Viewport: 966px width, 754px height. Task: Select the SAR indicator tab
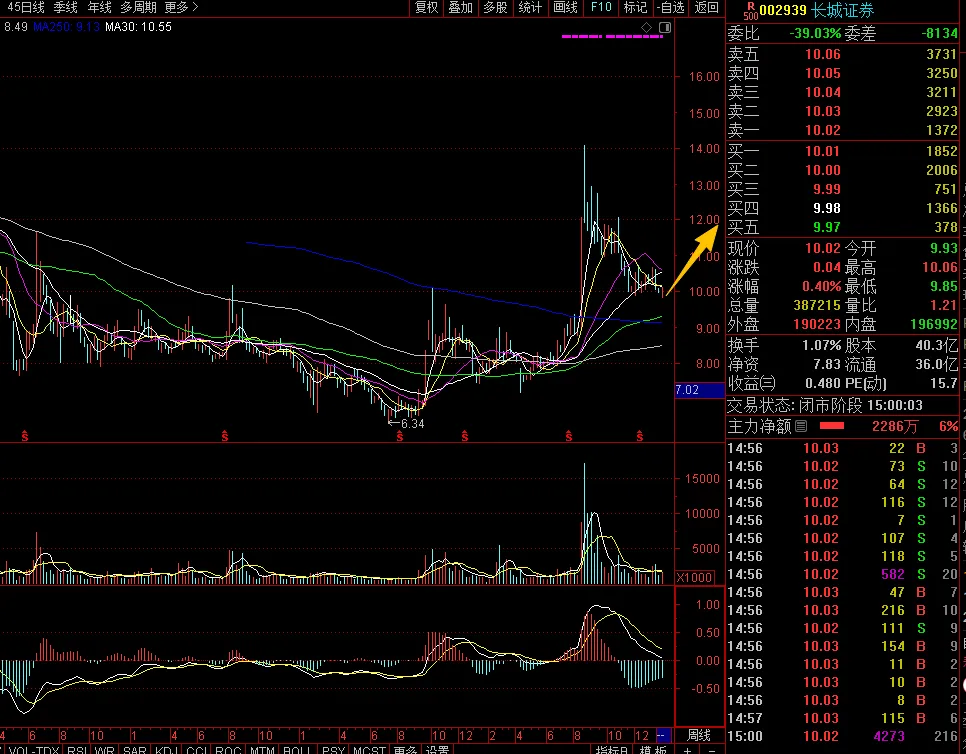point(135,750)
